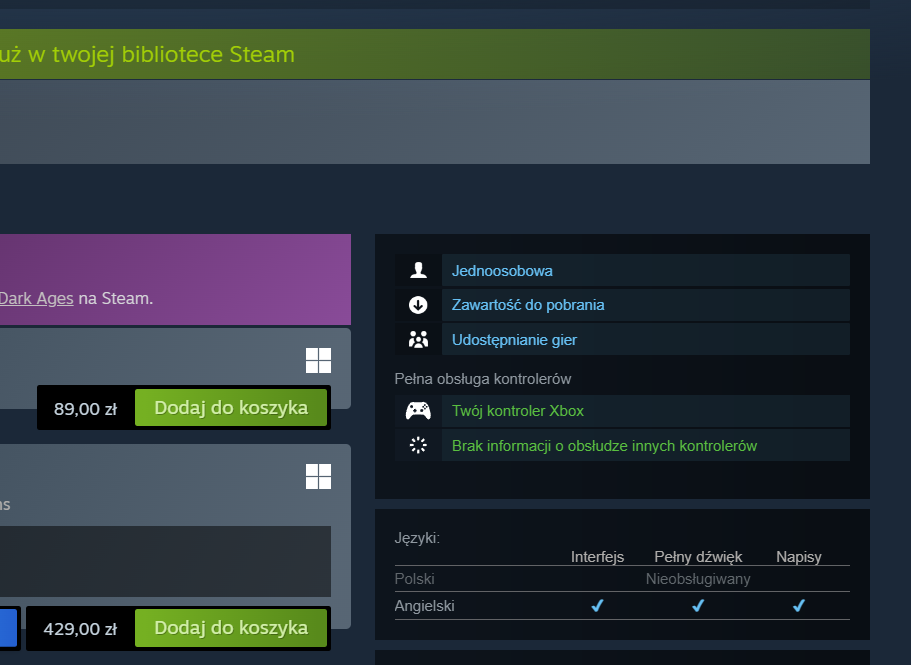Click the dark content box in bundle card

point(166,561)
